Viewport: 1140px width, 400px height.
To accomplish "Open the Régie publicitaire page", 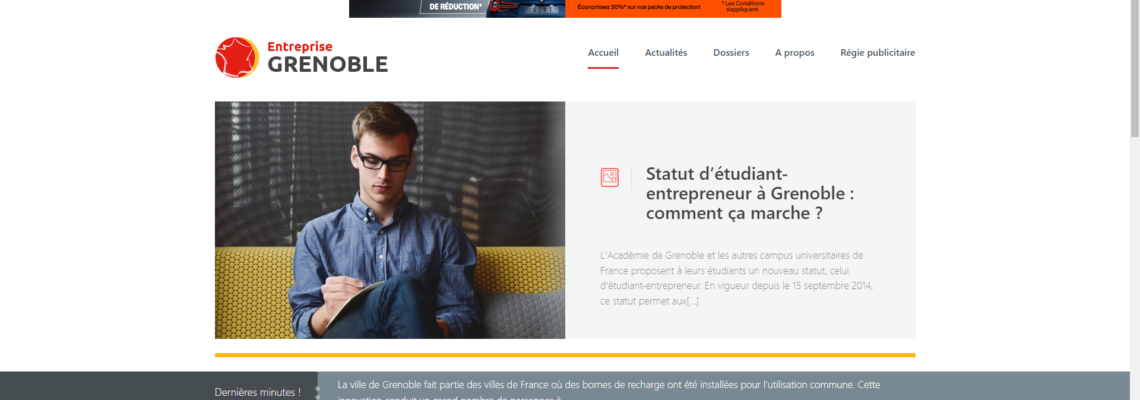I will pyautogui.click(x=878, y=52).
